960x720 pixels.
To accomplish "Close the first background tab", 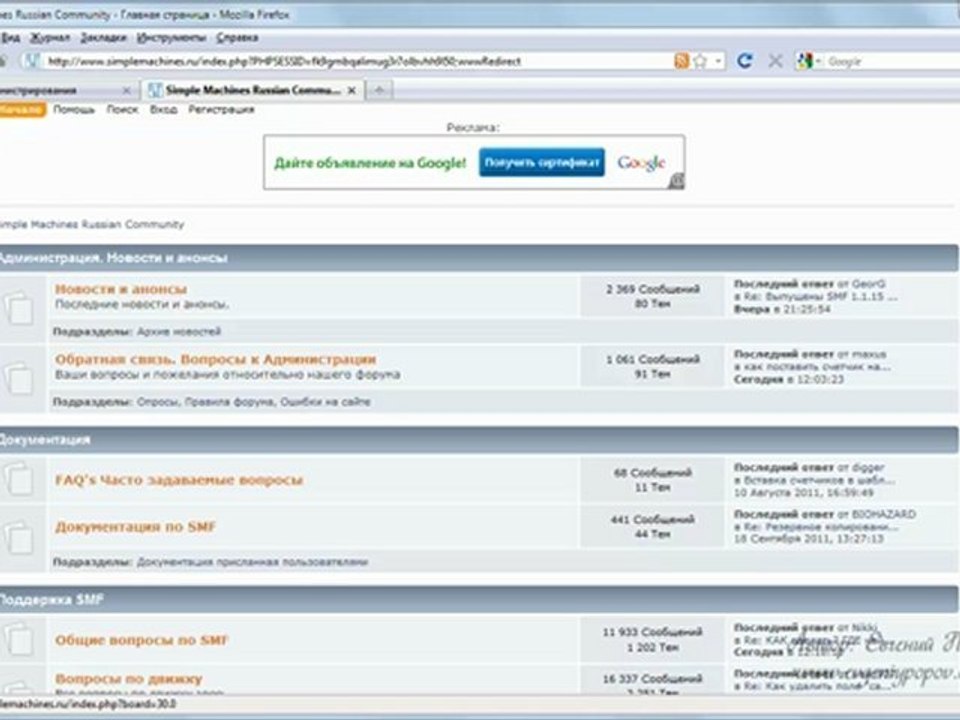I will click(126, 91).
